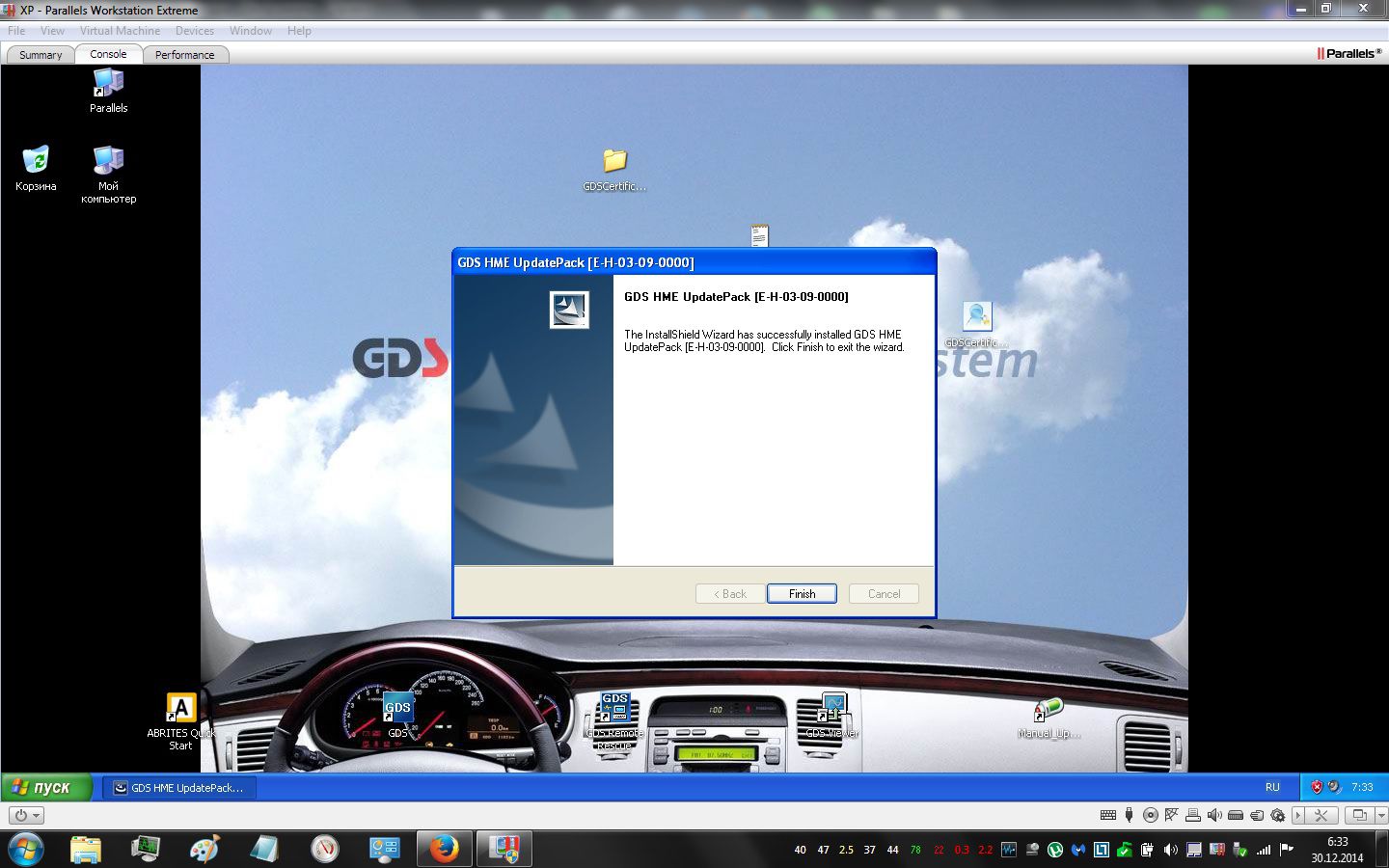
Task: Open the gauge meter taskbar icon
Action: (325, 850)
